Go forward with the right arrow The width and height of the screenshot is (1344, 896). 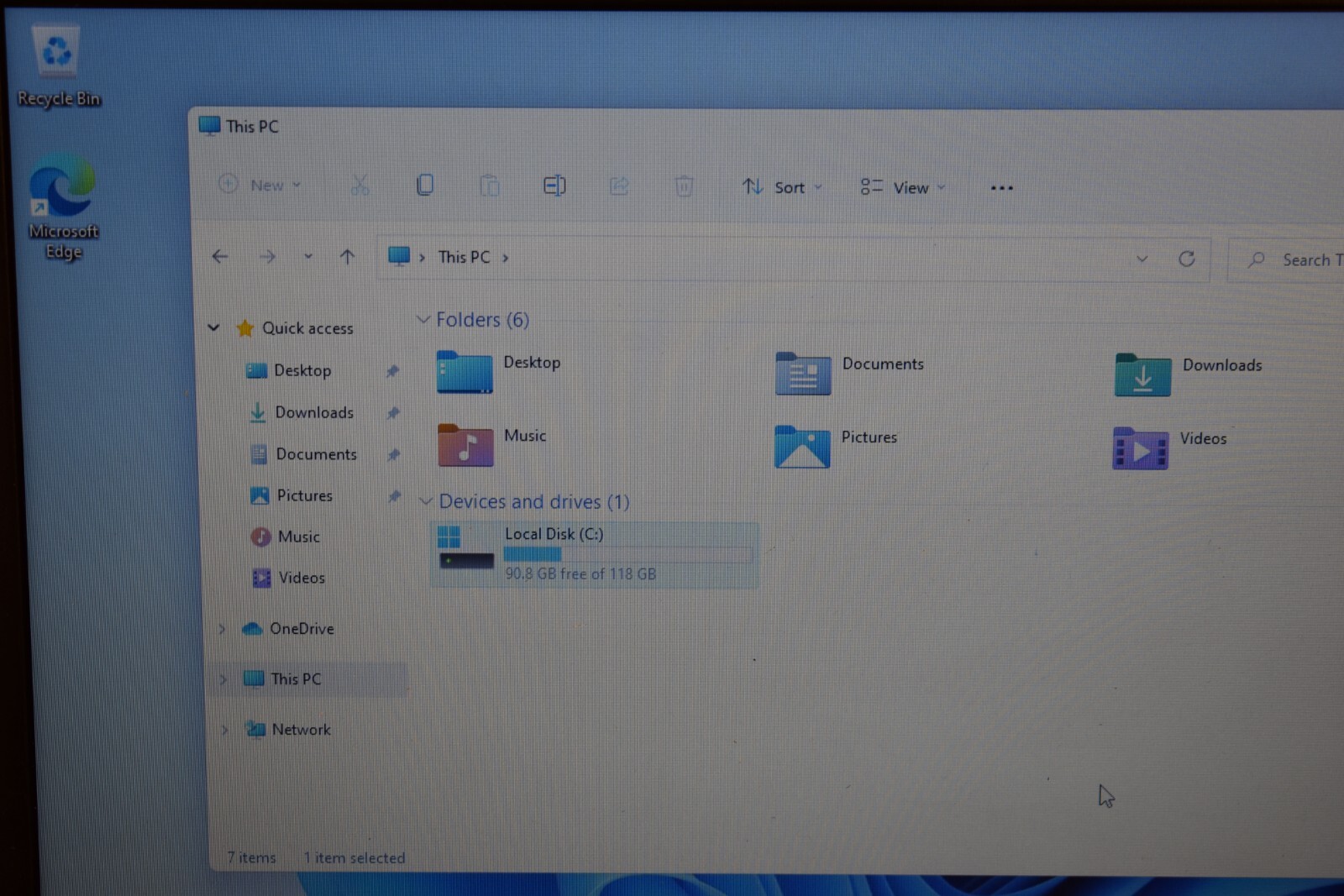pyautogui.click(x=267, y=256)
